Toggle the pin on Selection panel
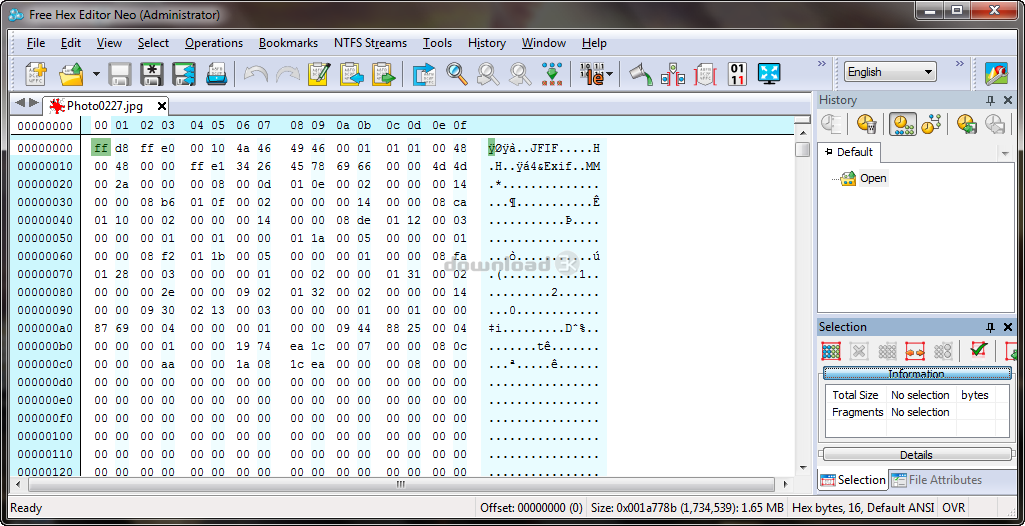Viewport: 1025px width, 526px height. click(x=991, y=327)
